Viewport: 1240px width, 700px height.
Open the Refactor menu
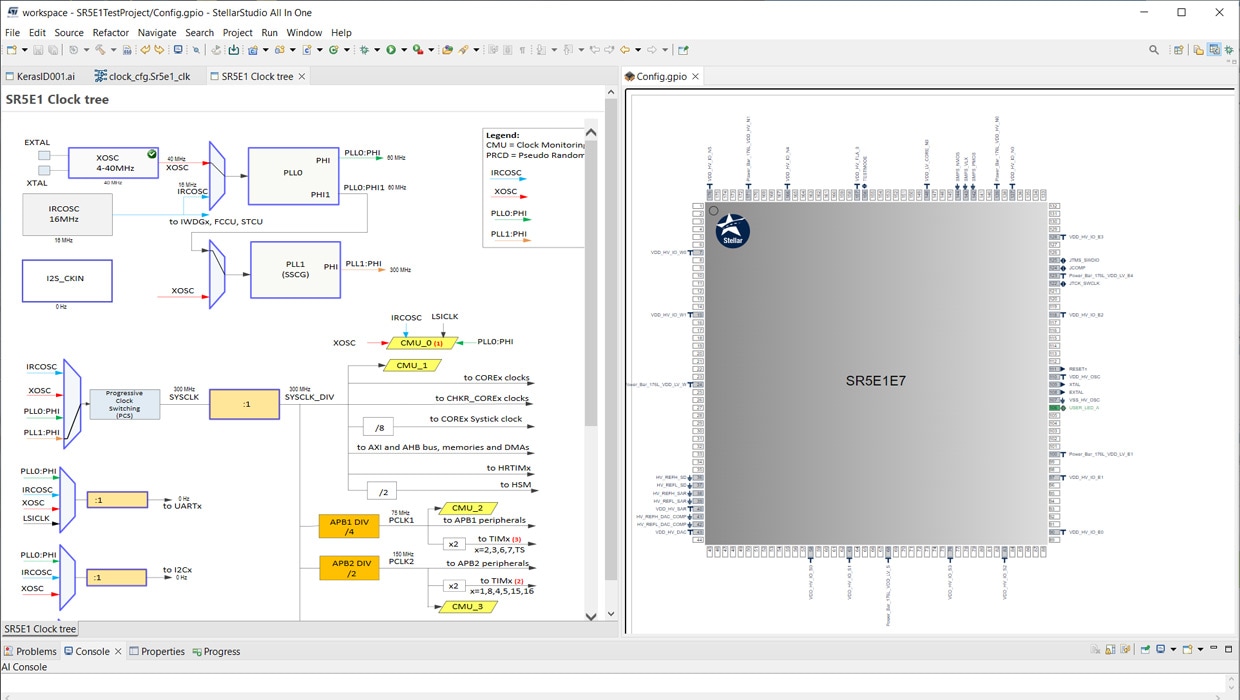tap(111, 32)
